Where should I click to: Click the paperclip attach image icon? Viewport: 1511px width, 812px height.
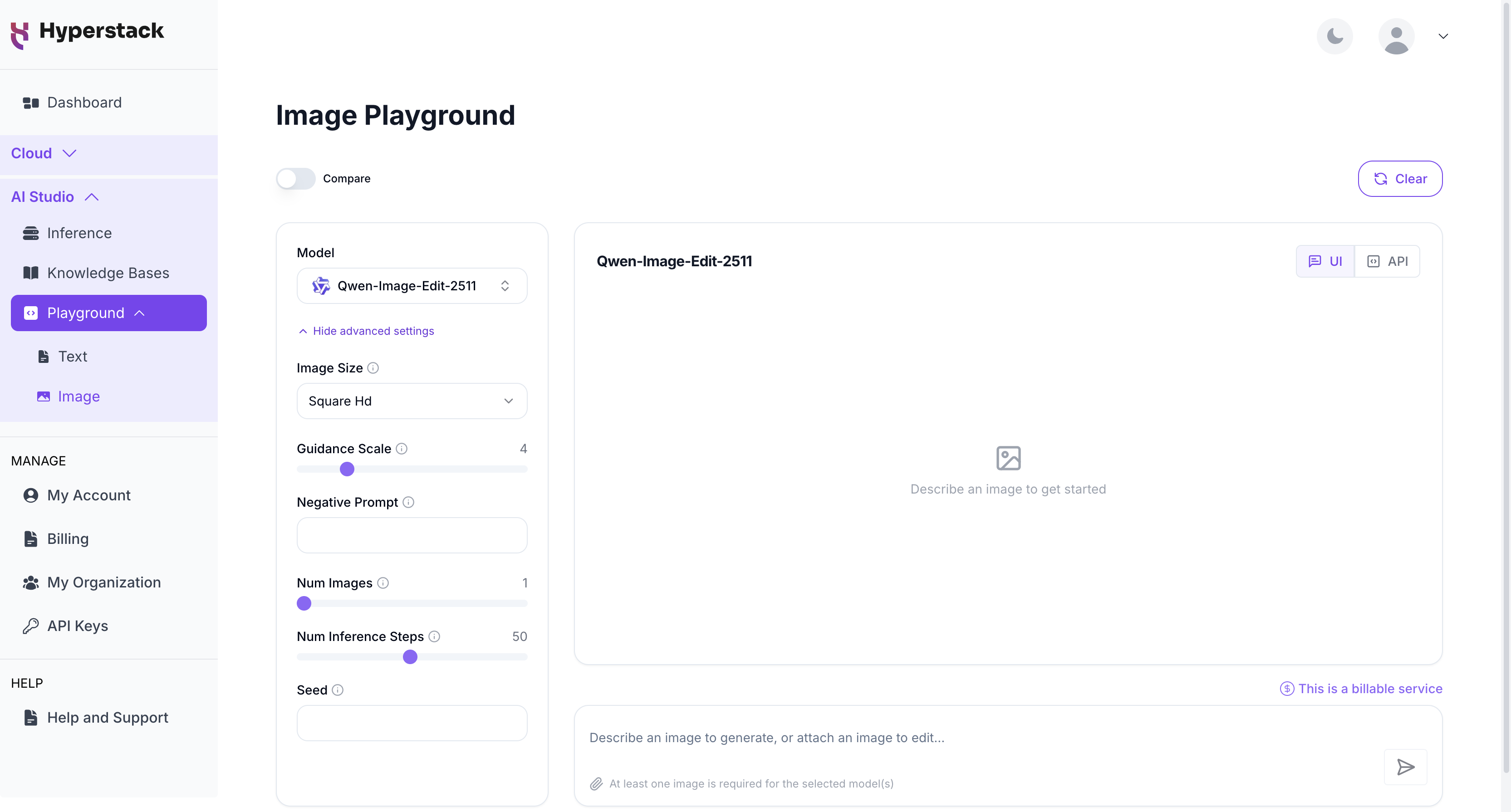tap(596, 784)
